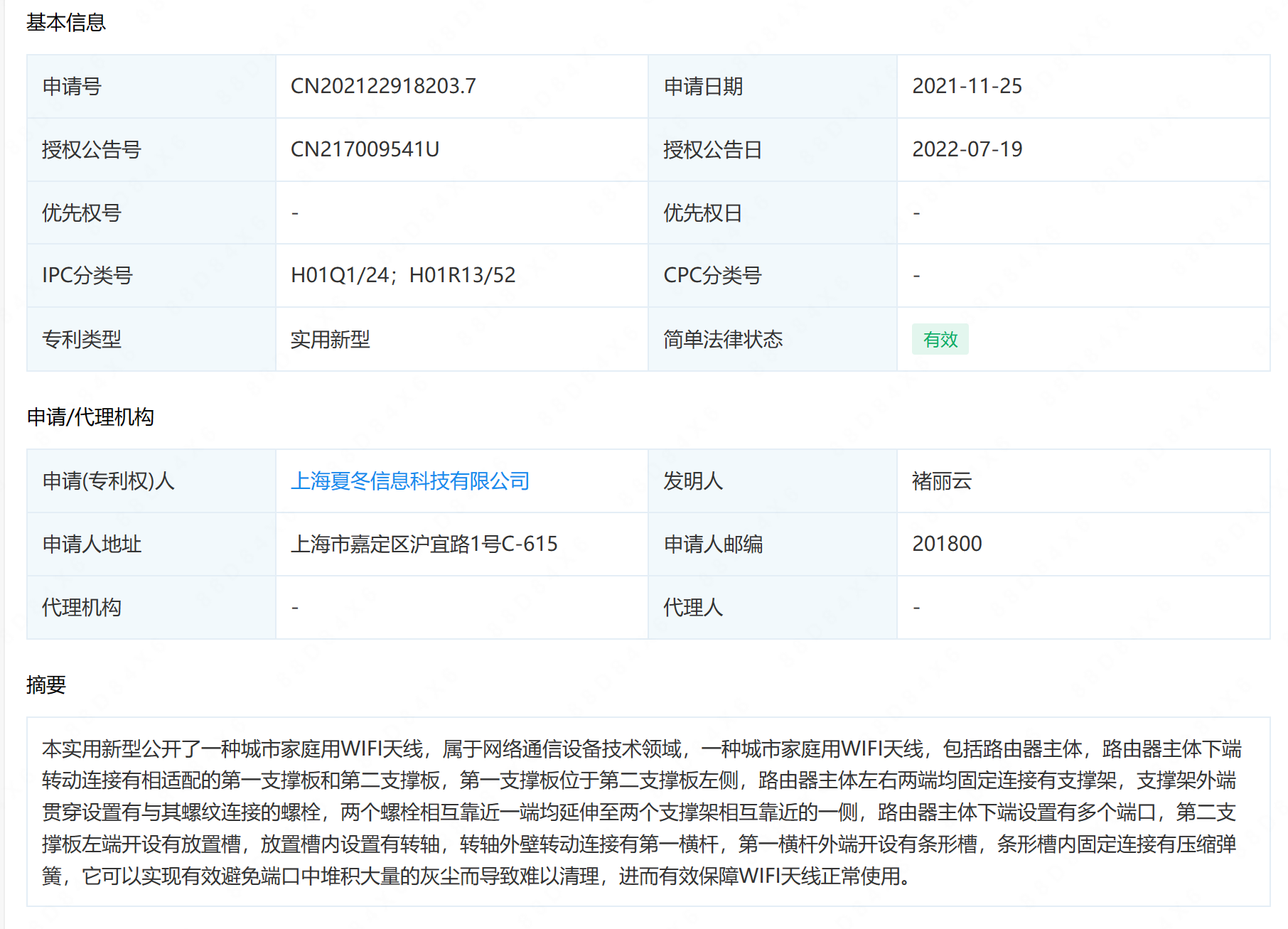Click the 申请/代理机构 section heading
Viewport: 1288px width, 929px height.
tap(90, 417)
